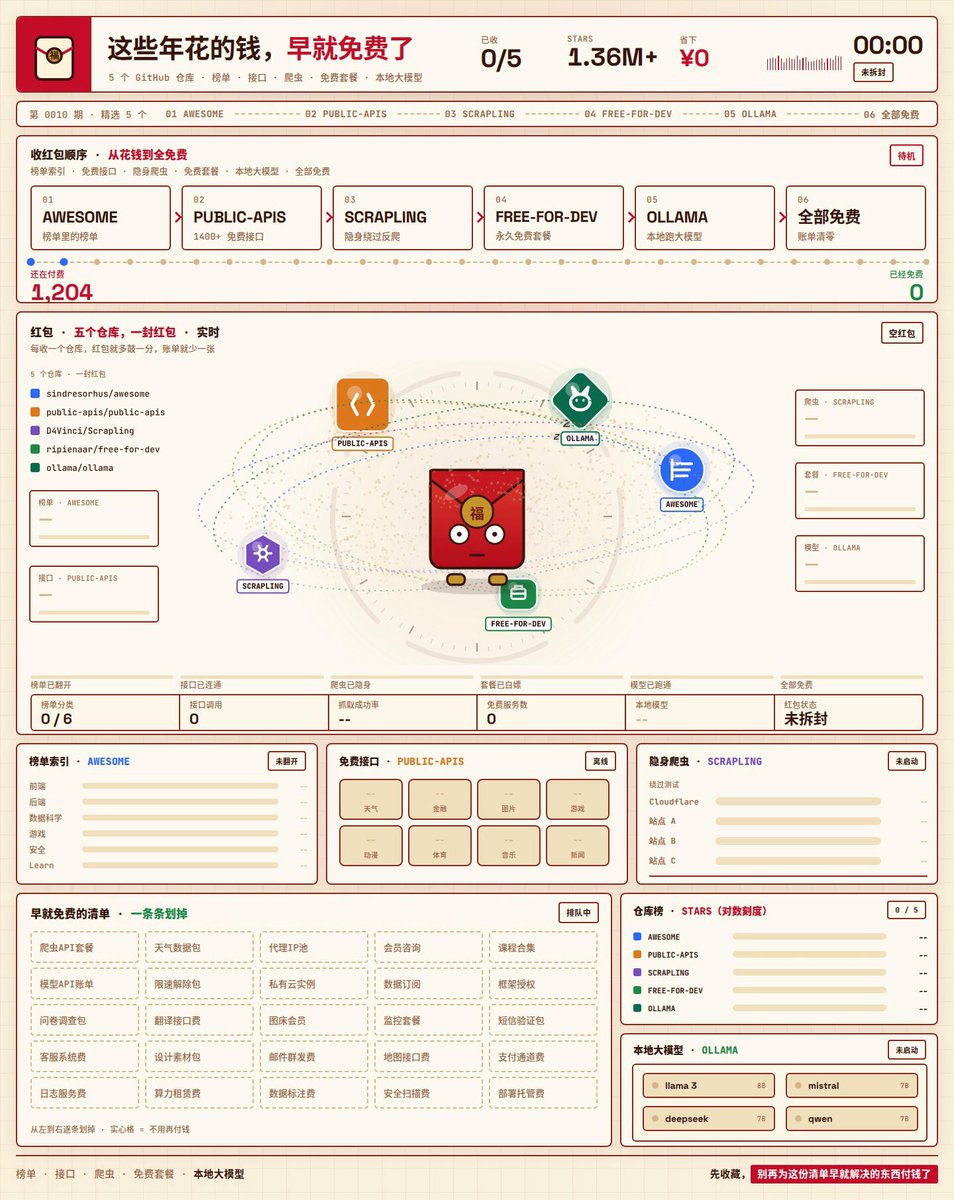
Task: Click 模型 · OLLAMA side card
Action: pyautogui.click(x=860, y=564)
